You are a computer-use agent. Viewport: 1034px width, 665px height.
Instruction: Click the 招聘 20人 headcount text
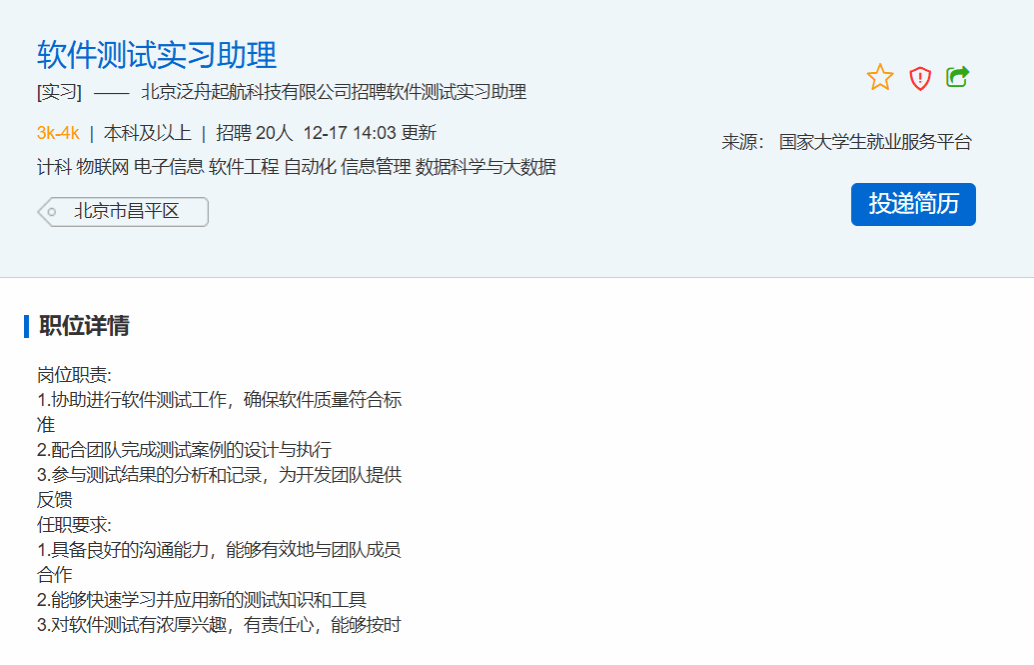pos(254,133)
